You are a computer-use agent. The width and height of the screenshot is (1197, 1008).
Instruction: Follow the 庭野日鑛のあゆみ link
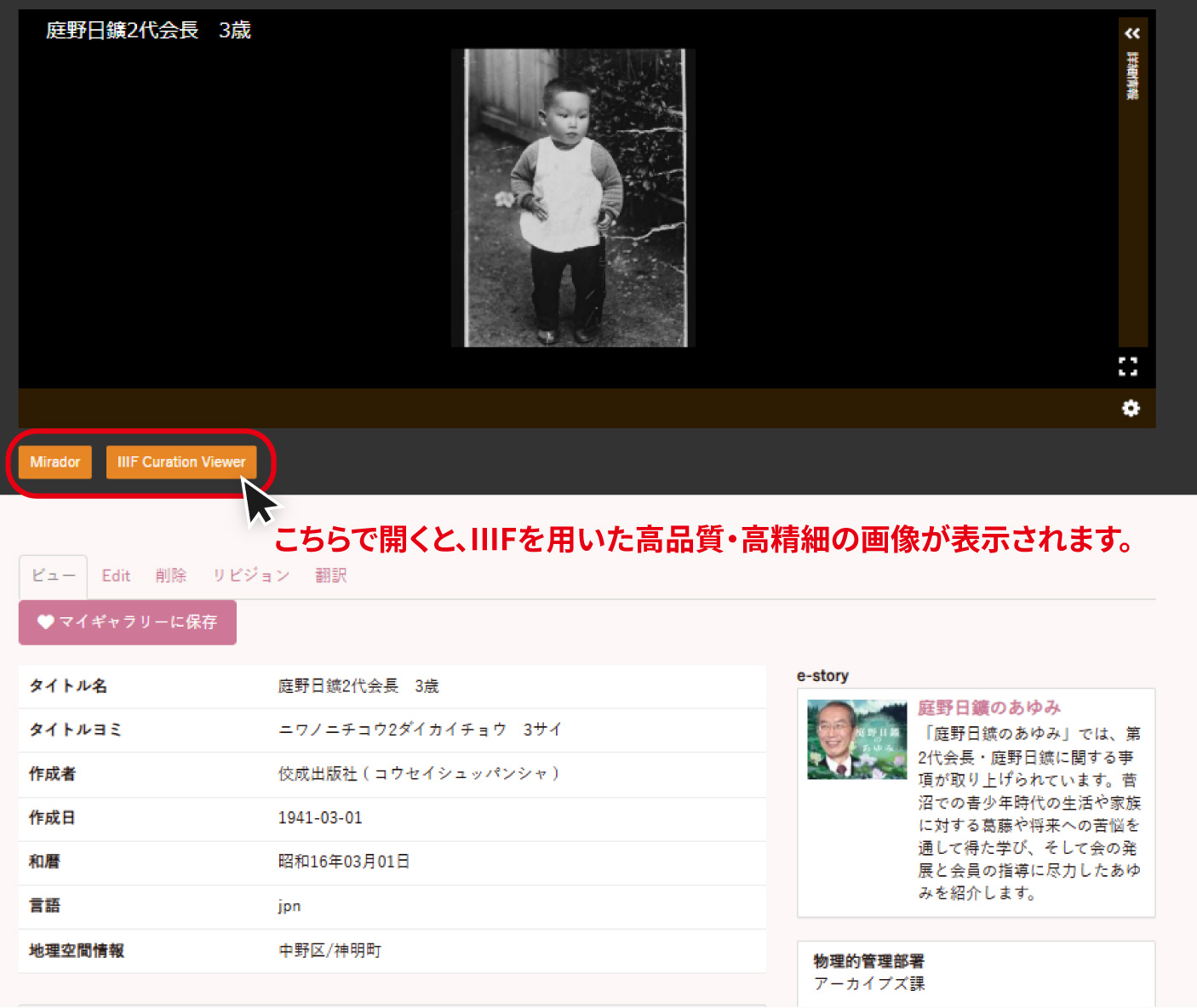988,707
